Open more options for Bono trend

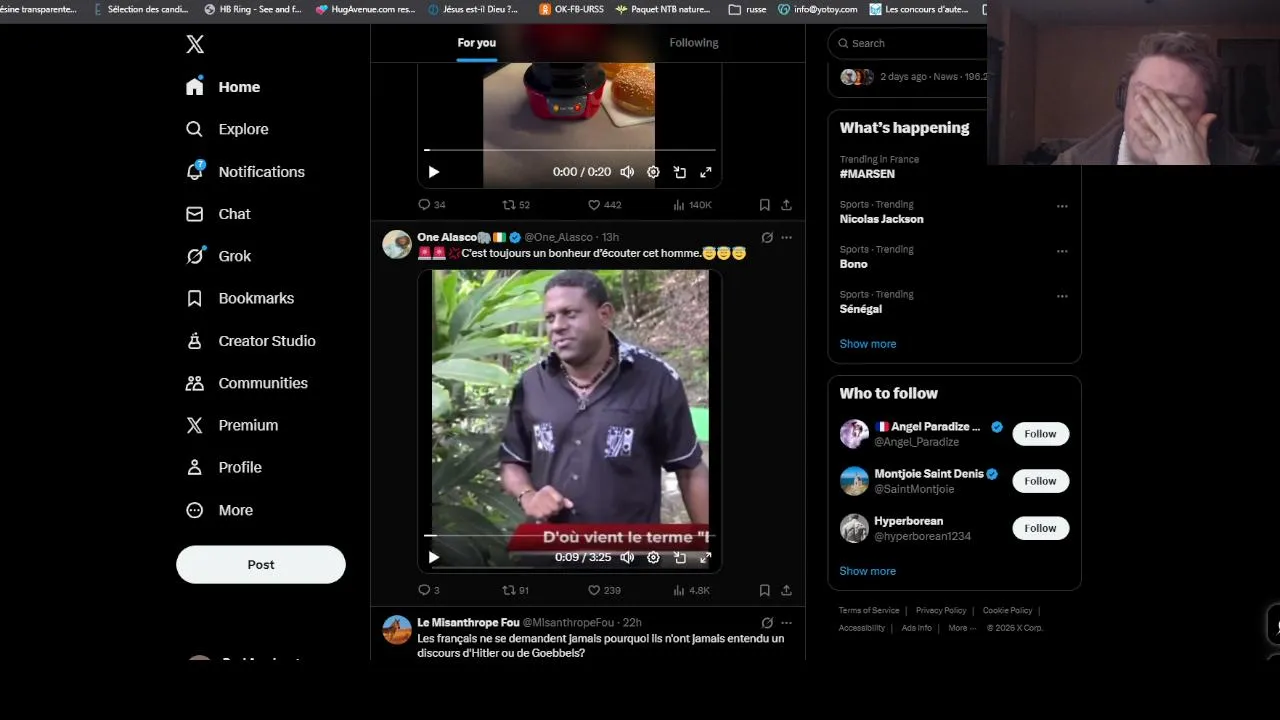click(x=1062, y=251)
